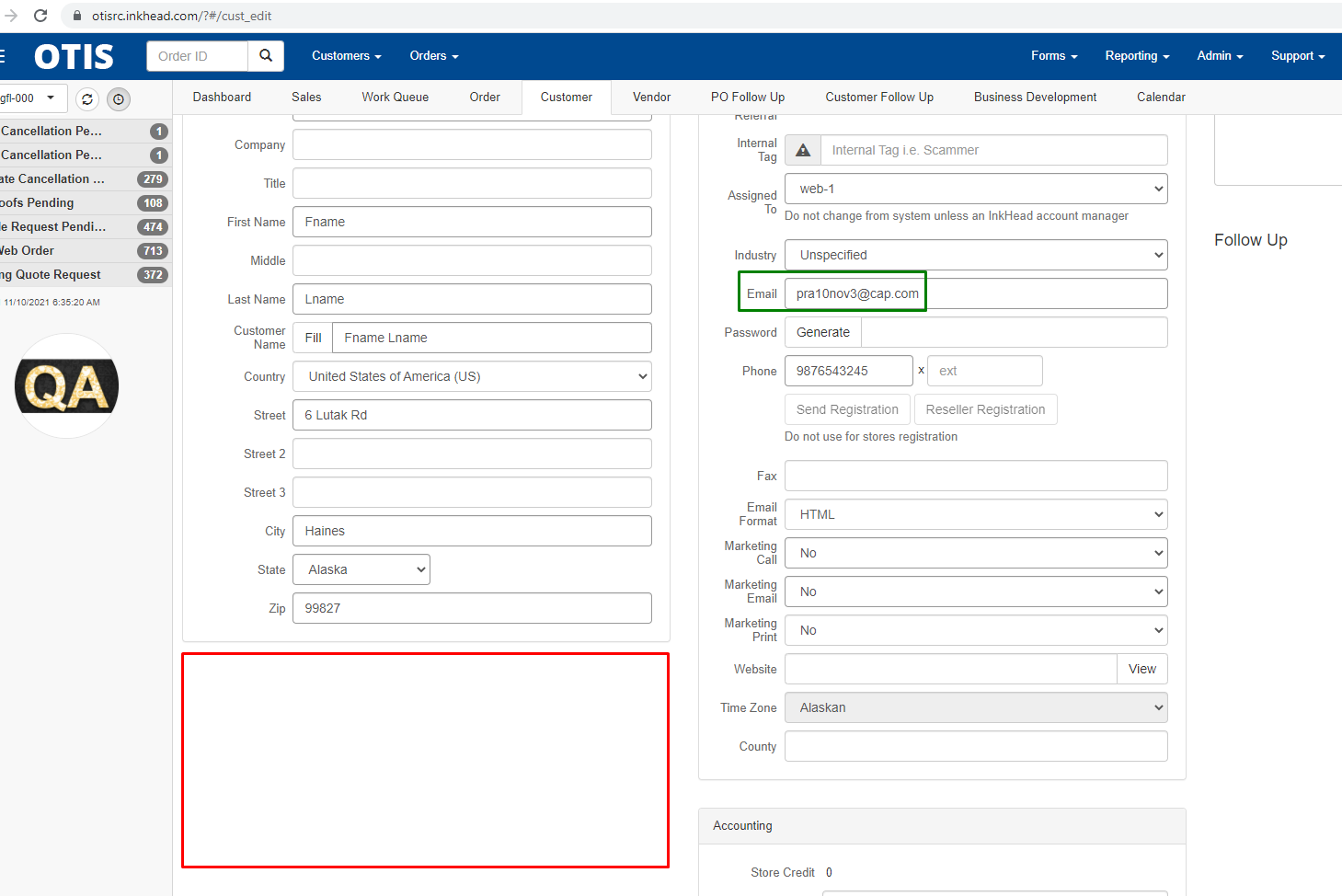This screenshot has width=1342, height=896.
Task: Click into the Email input field
Action: (975, 293)
